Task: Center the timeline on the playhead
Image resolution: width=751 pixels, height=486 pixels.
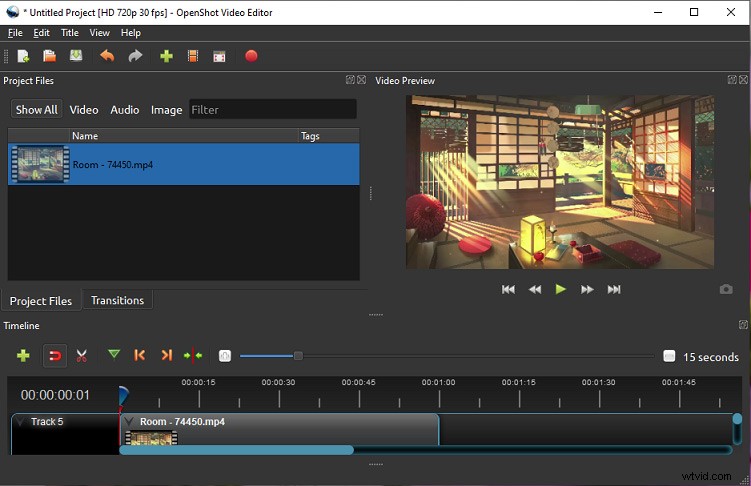Action: tap(193, 356)
